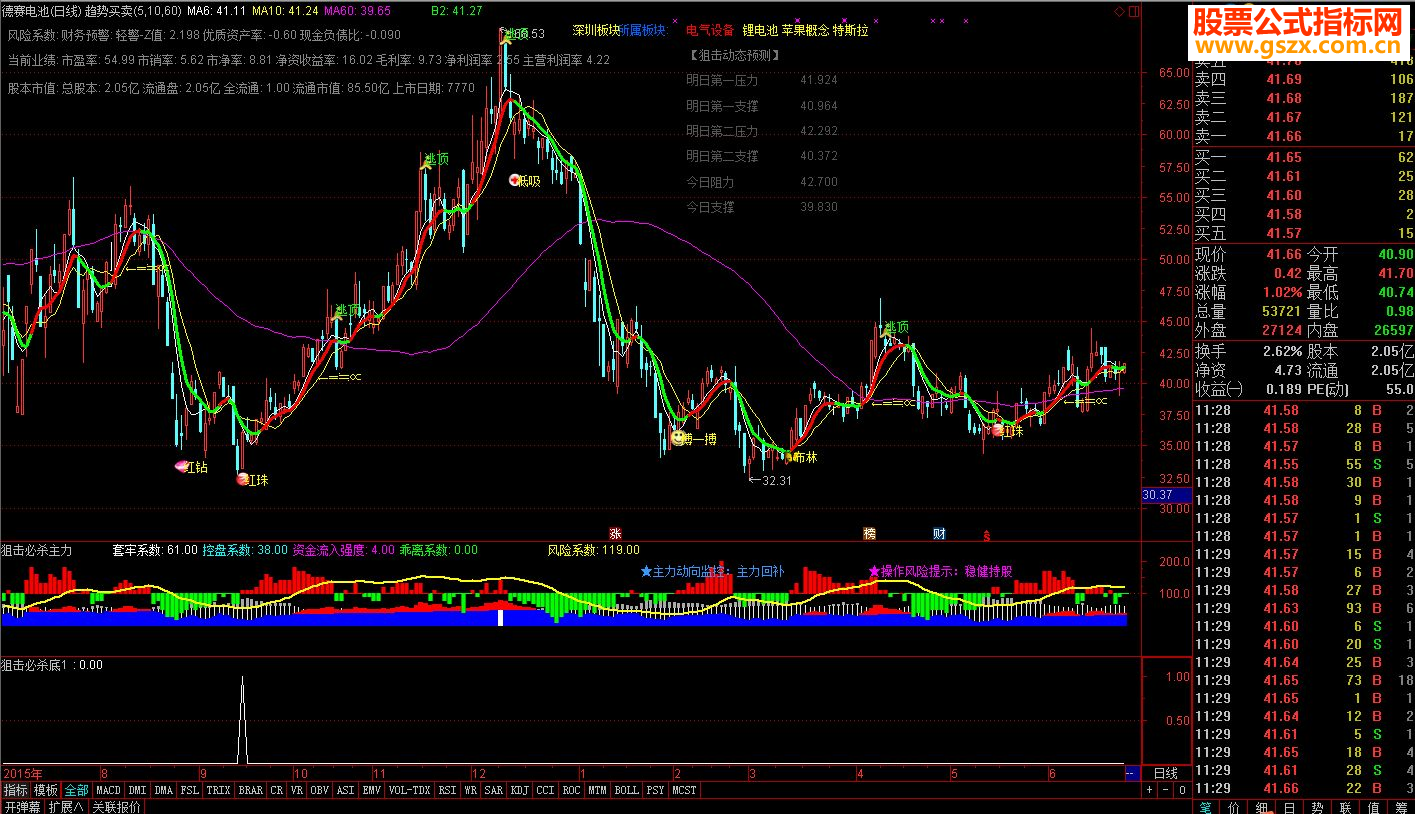Click the 红钻 signal icon
The height and width of the screenshot is (814, 1415).
click(181, 466)
